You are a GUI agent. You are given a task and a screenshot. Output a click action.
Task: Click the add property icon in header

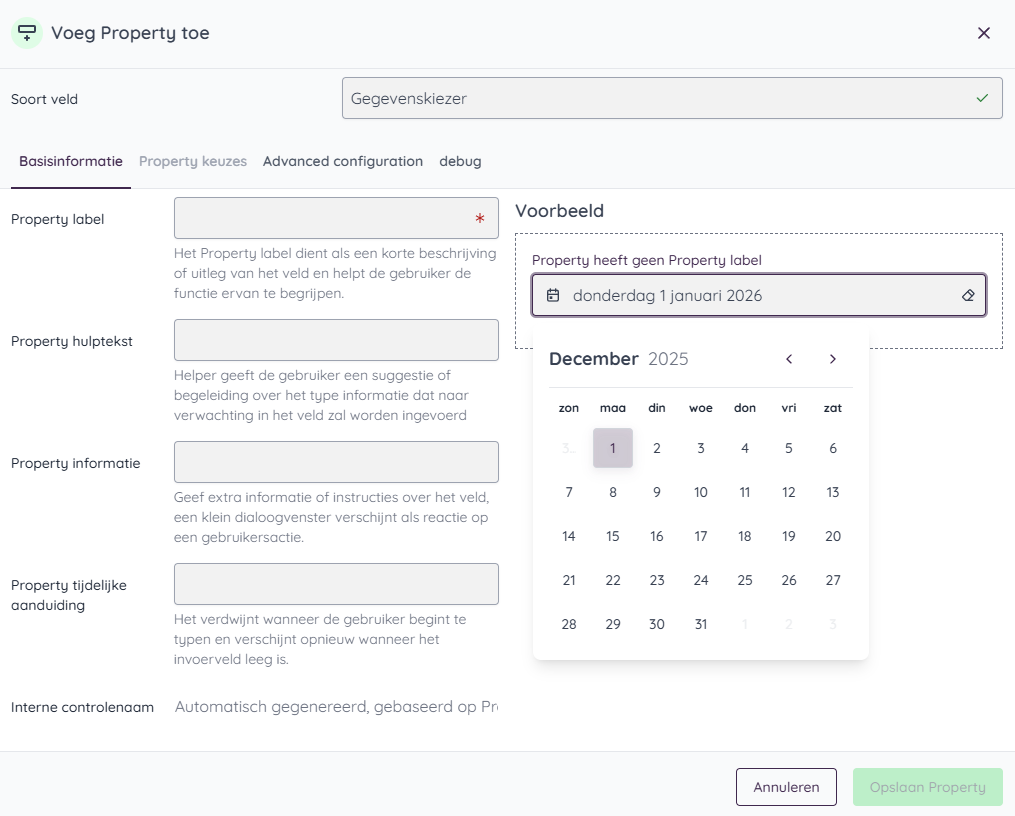(x=27, y=33)
